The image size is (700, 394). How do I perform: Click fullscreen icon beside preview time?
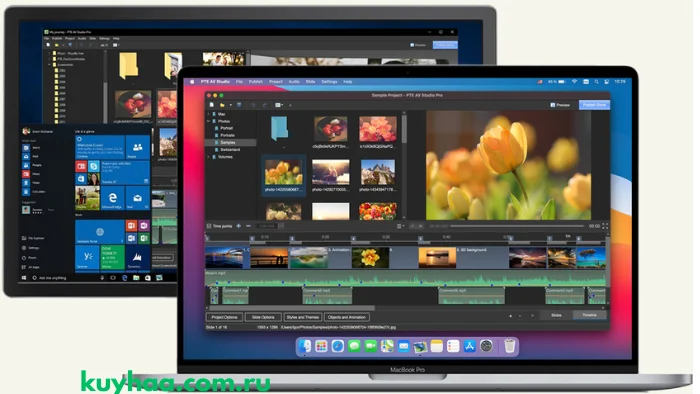tap(605, 226)
